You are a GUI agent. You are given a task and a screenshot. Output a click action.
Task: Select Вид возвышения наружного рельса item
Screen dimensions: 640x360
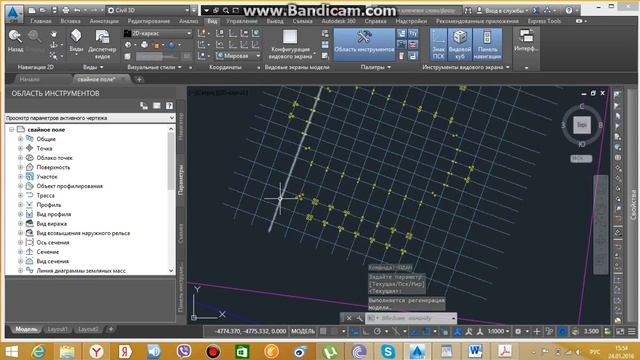click(83, 233)
